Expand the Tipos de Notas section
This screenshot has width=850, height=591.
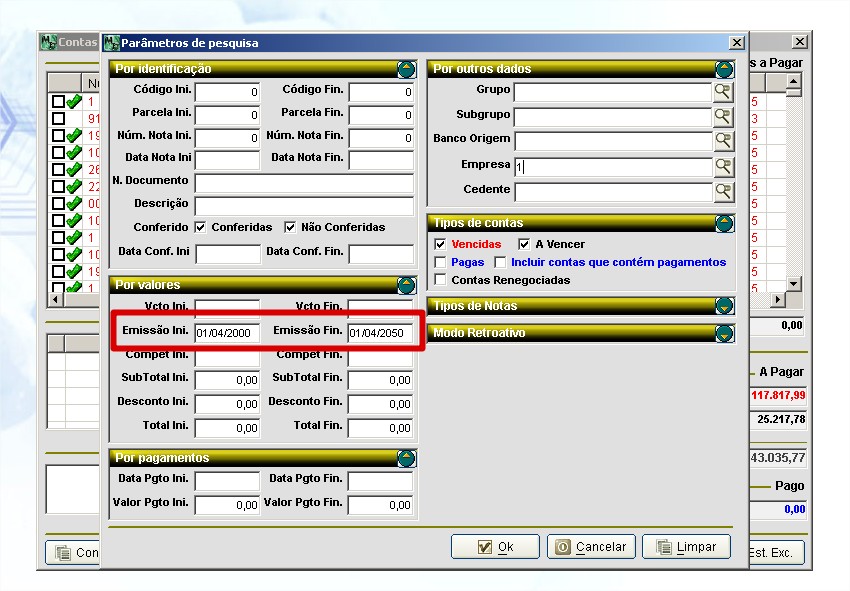coord(725,306)
